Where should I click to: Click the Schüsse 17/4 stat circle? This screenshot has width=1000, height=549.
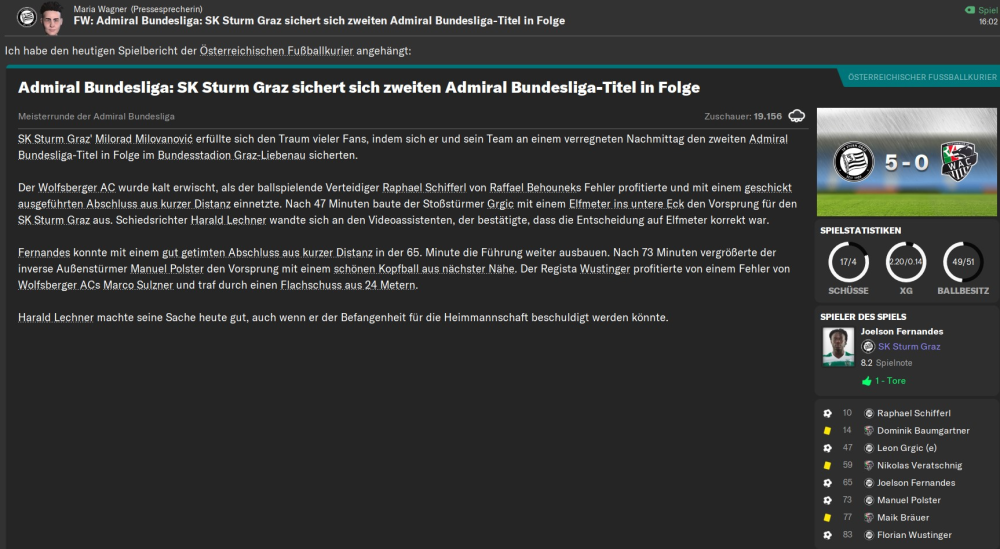848,262
